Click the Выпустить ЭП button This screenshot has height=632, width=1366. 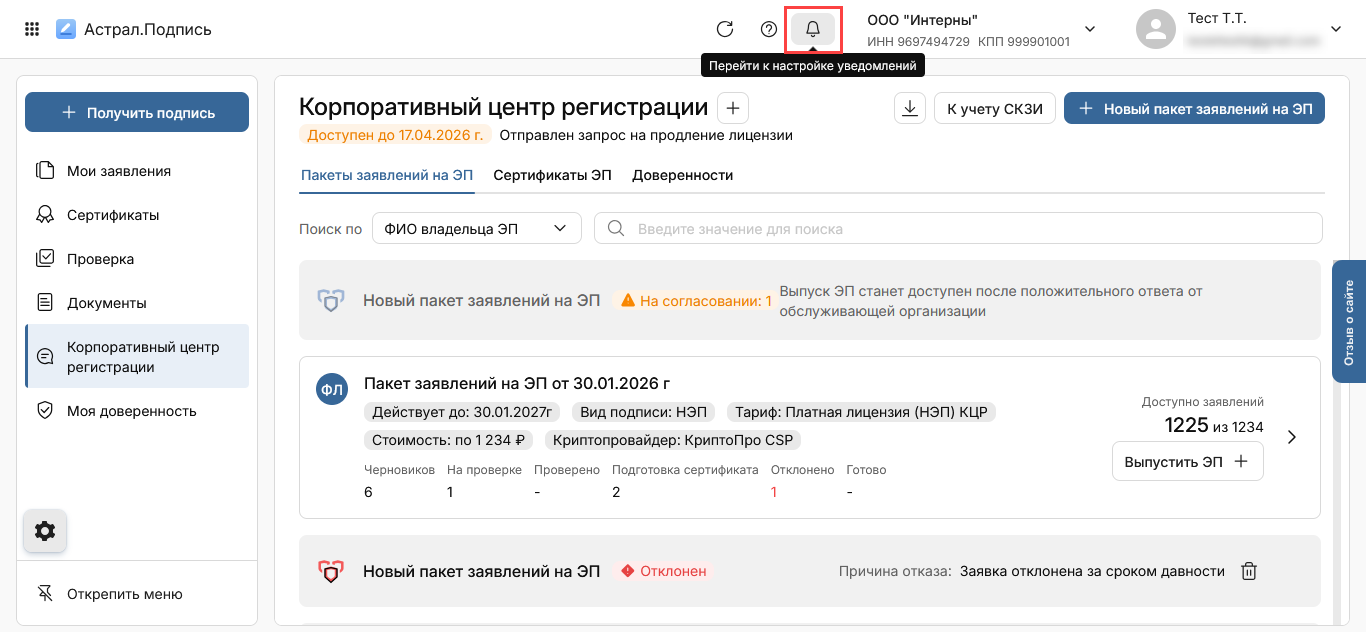click(1187, 461)
